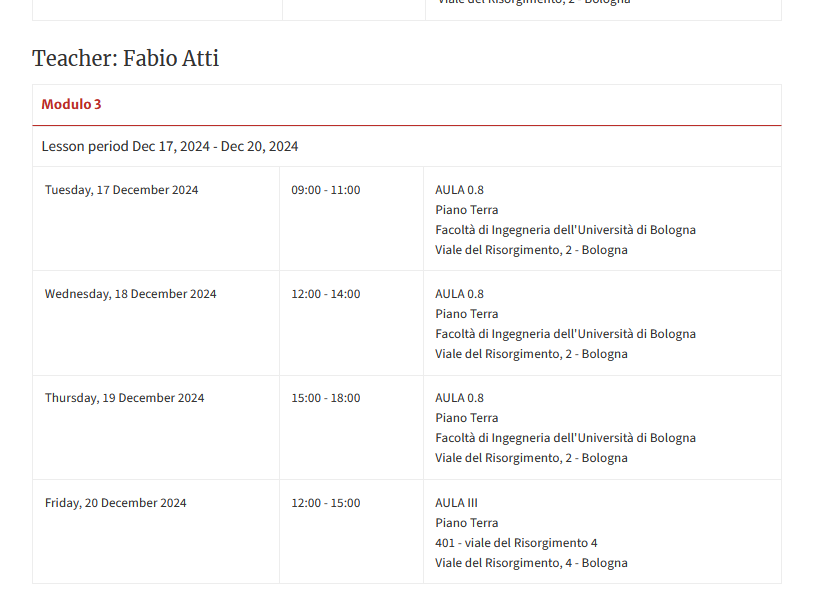
Task: Click the red "Modulo 3" title
Action: point(71,104)
